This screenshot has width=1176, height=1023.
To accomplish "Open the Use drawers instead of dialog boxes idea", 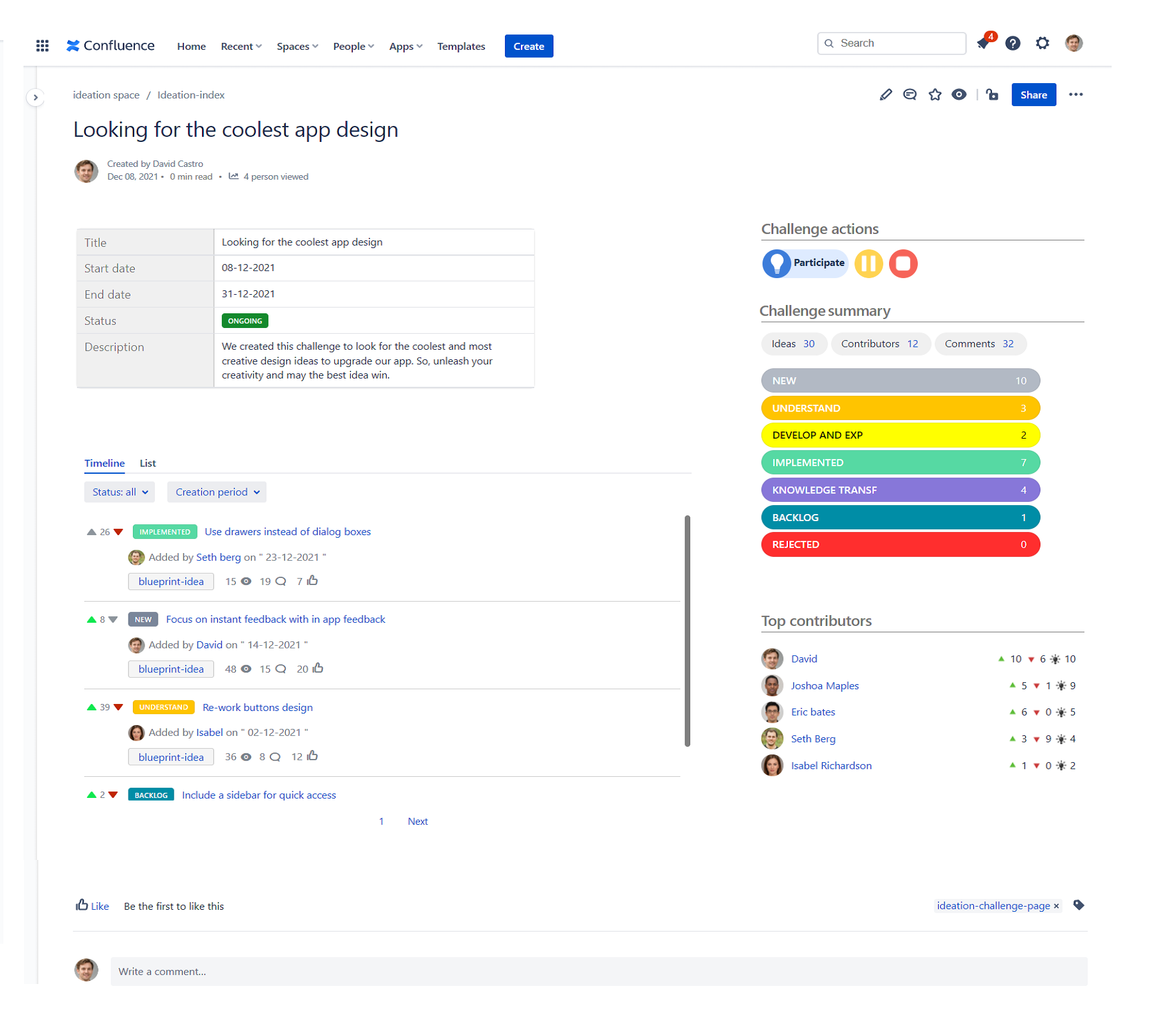I will point(287,531).
